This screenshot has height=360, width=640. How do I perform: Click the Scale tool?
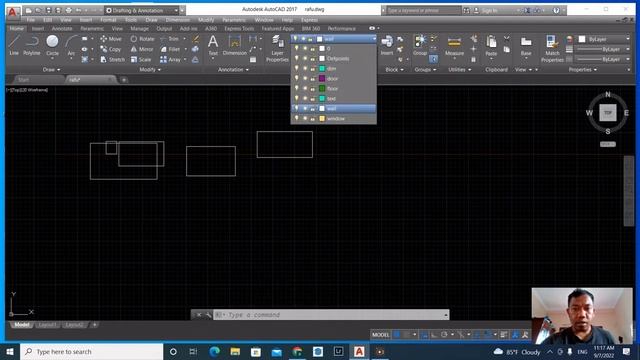(141, 59)
